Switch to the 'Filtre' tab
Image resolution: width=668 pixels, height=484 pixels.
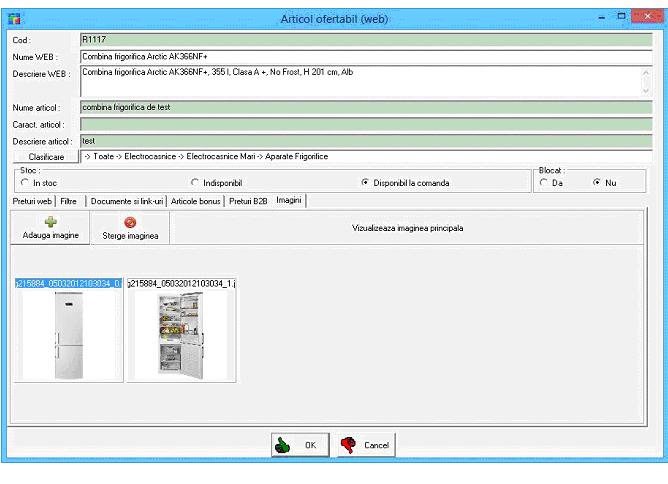click(x=69, y=201)
